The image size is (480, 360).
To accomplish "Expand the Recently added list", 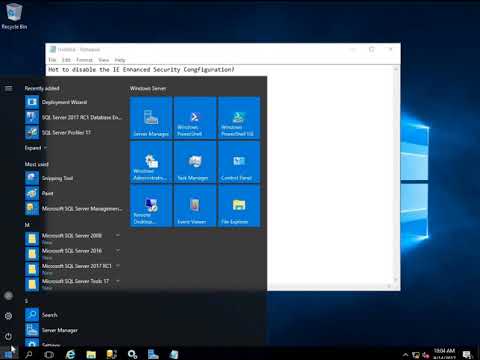I will click(x=36, y=148).
